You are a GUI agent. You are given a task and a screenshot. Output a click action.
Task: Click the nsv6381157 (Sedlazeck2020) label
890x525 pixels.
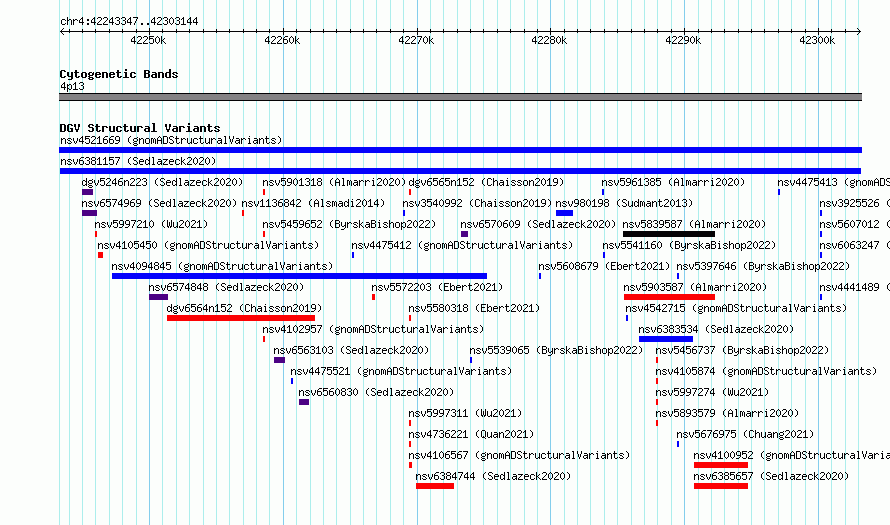click(x=138, y=161)
